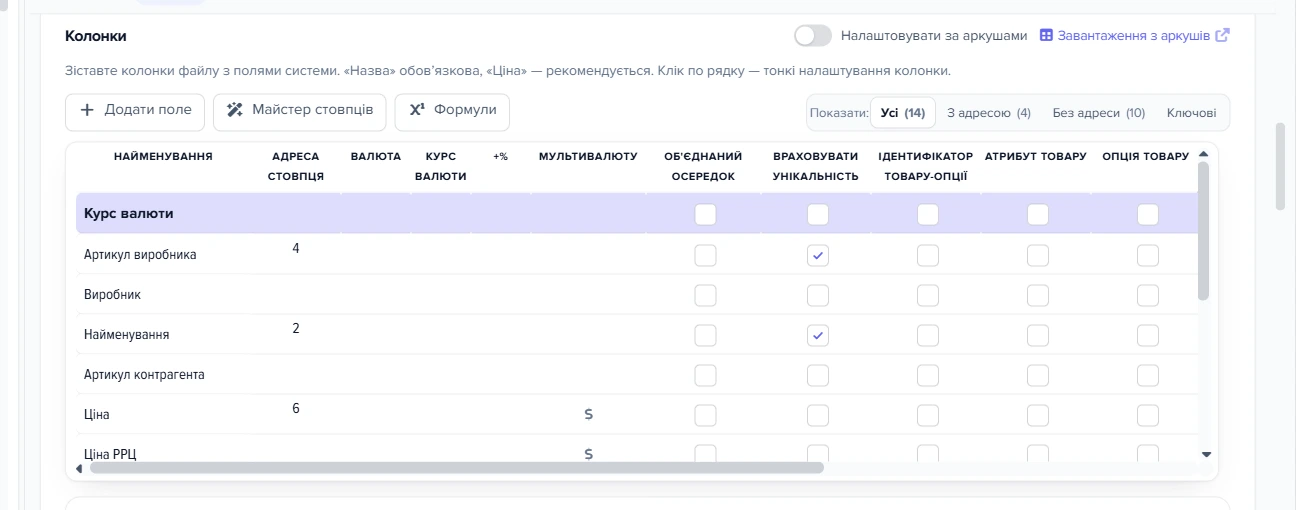Click the Опція товару column header
Image resolution: width=1296 pixels, height=510 pixels.
click(1146, 157)
